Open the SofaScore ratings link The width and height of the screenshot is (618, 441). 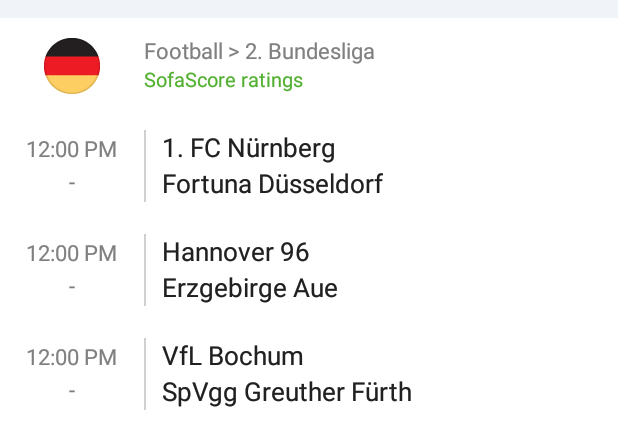223,80
